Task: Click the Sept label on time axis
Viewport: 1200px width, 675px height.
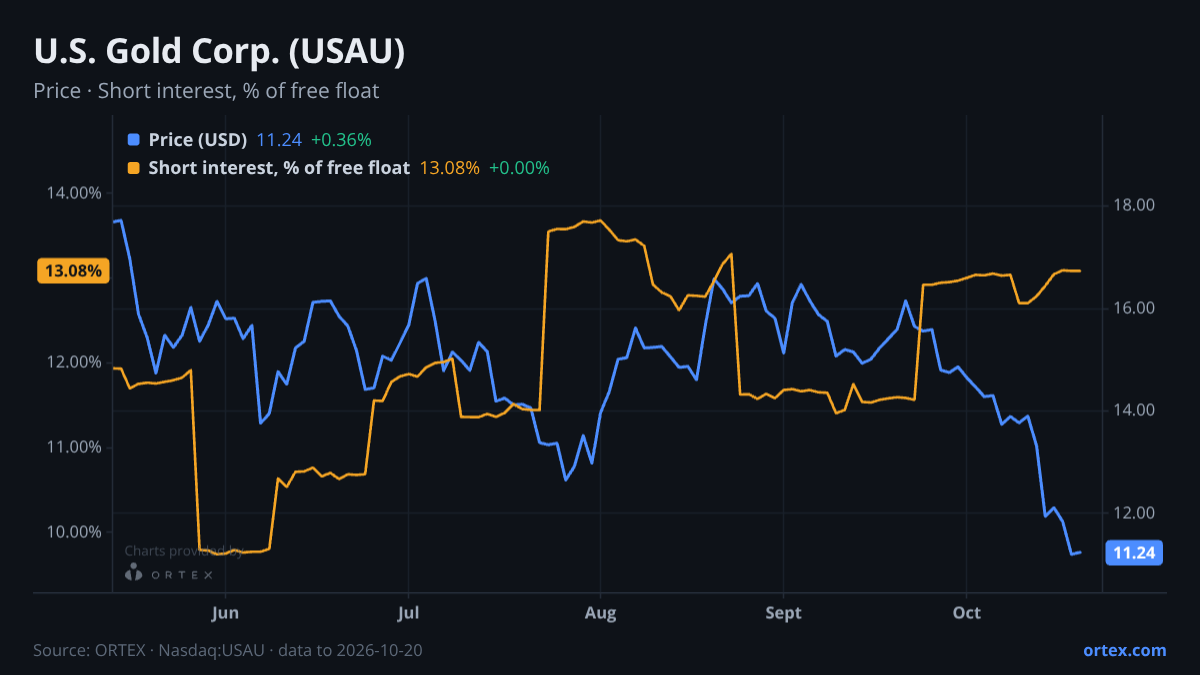Action: click(783, 613)
